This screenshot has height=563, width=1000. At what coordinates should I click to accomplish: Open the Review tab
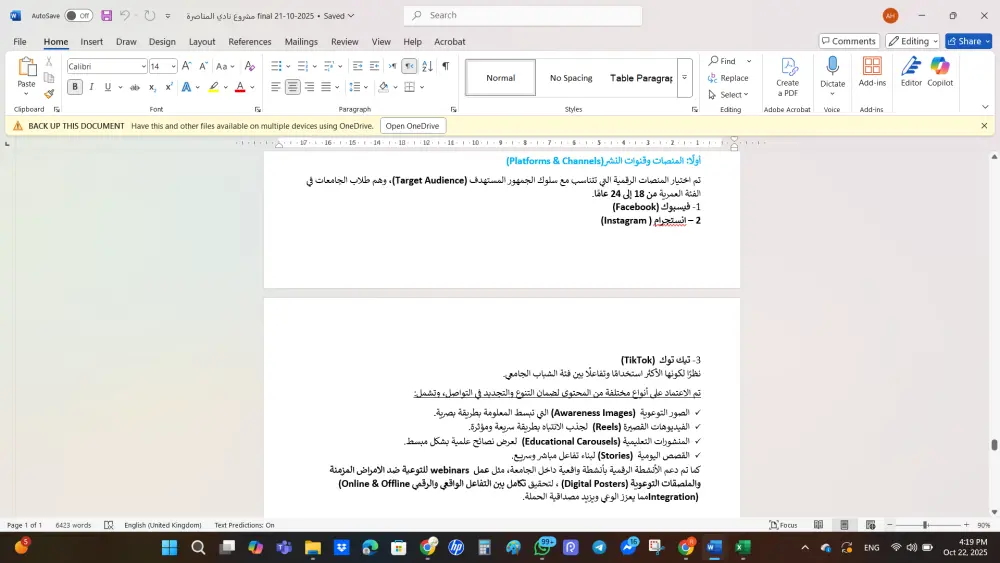pos(344,41)
